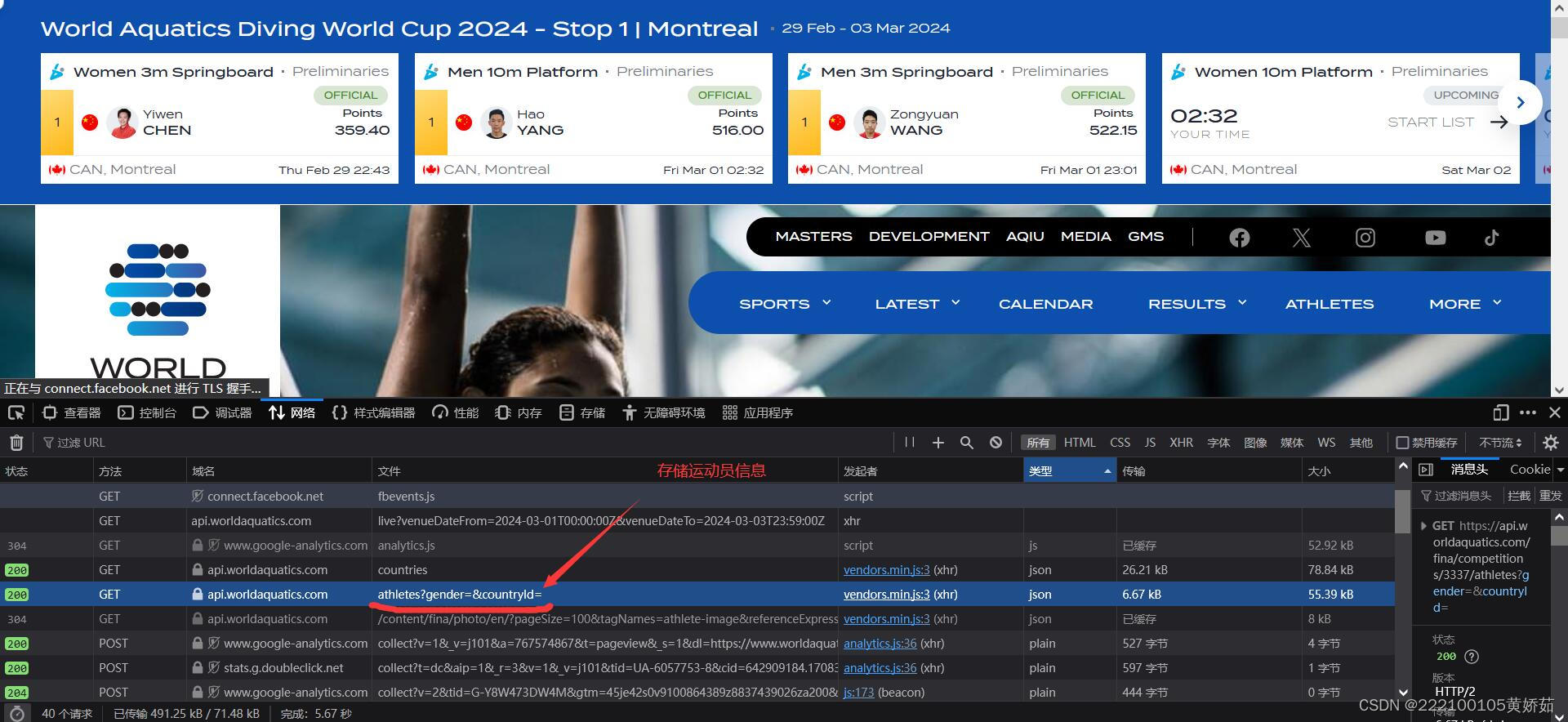Open details panel tabs overflow dropdown
This screenshot has width=1568, height=722.
[1560, 470]
